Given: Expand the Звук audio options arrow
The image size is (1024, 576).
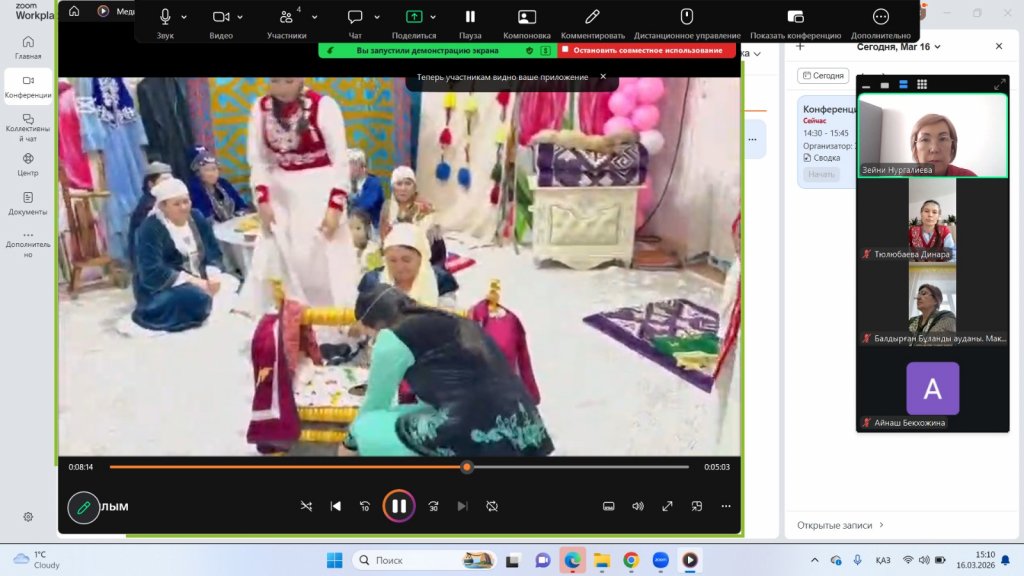Looking at the screenshot, I should (184, 17).
